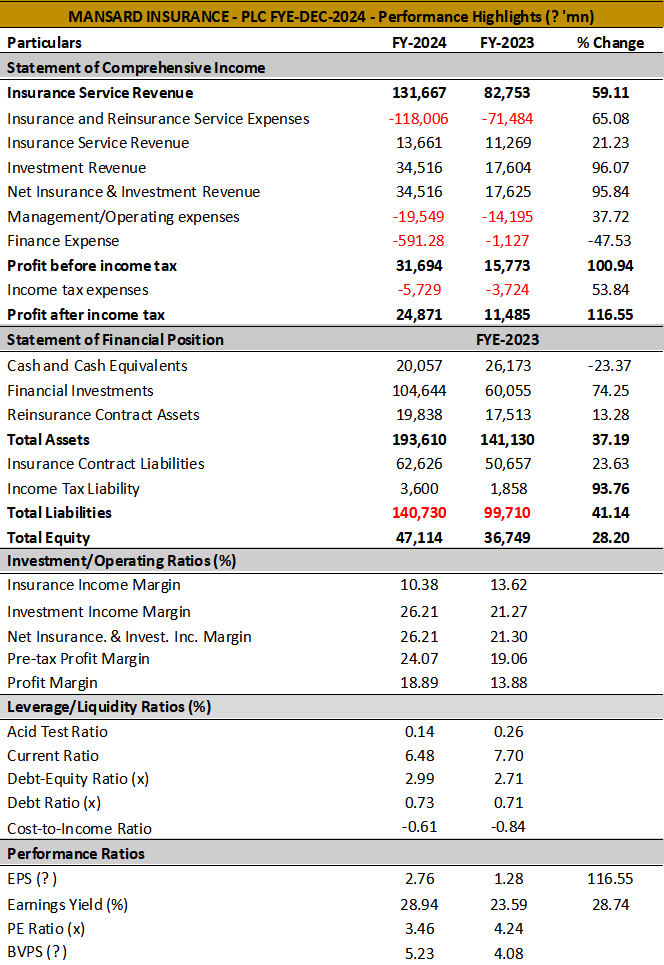Click the Cash and Cash Equivalents label
This screenshot has width=664, height=965.
pyautogui.click(x=97, y=366)
